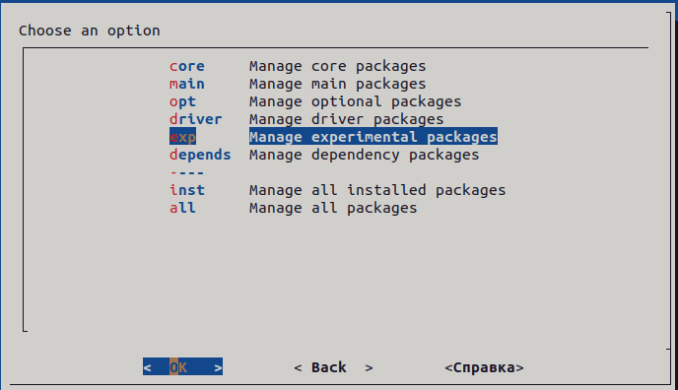Select the depends menu tag
This screenshot has width=678, height=390.
coord(200,155)
